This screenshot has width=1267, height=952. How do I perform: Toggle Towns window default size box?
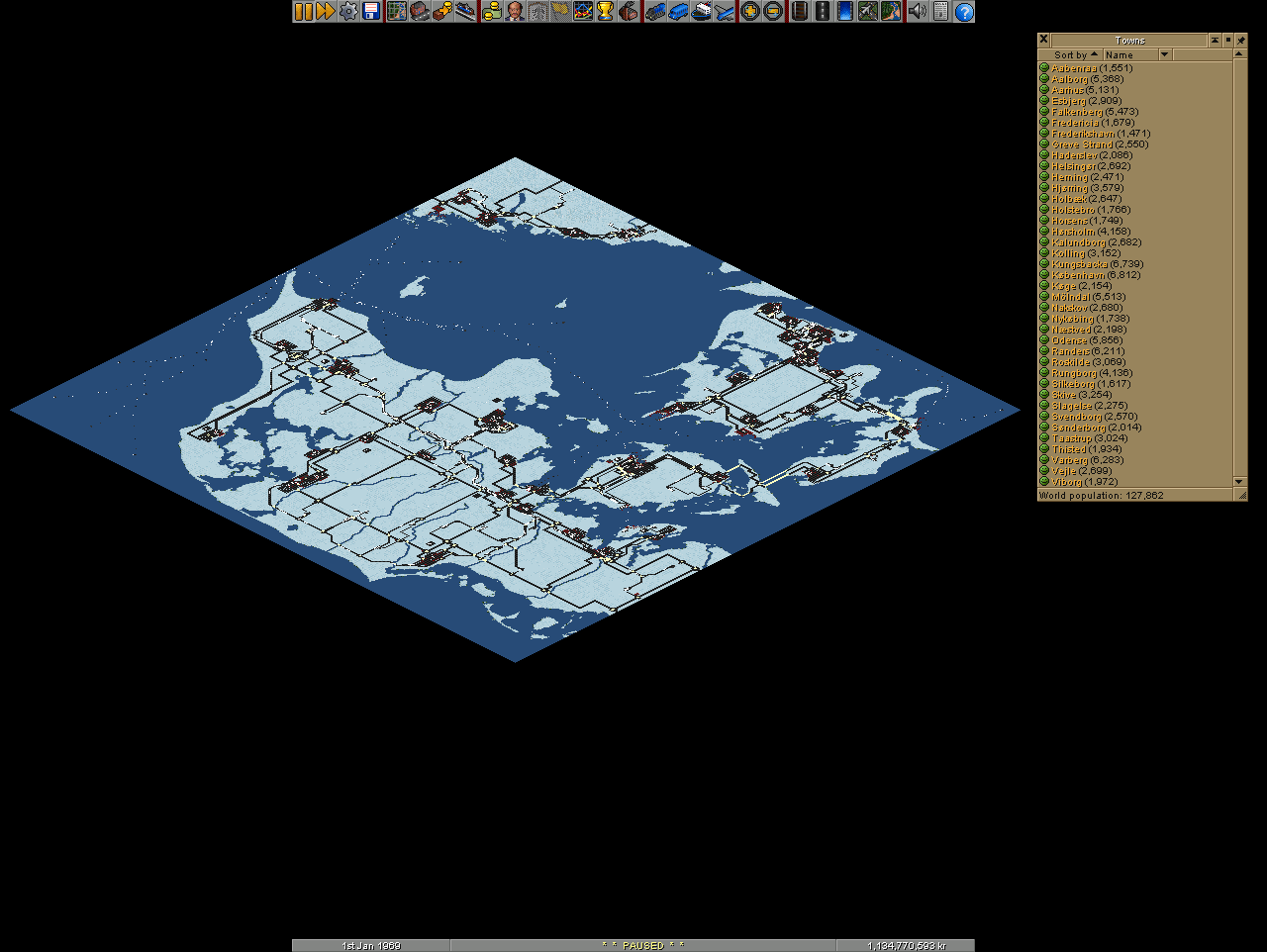click(1228, 41)
